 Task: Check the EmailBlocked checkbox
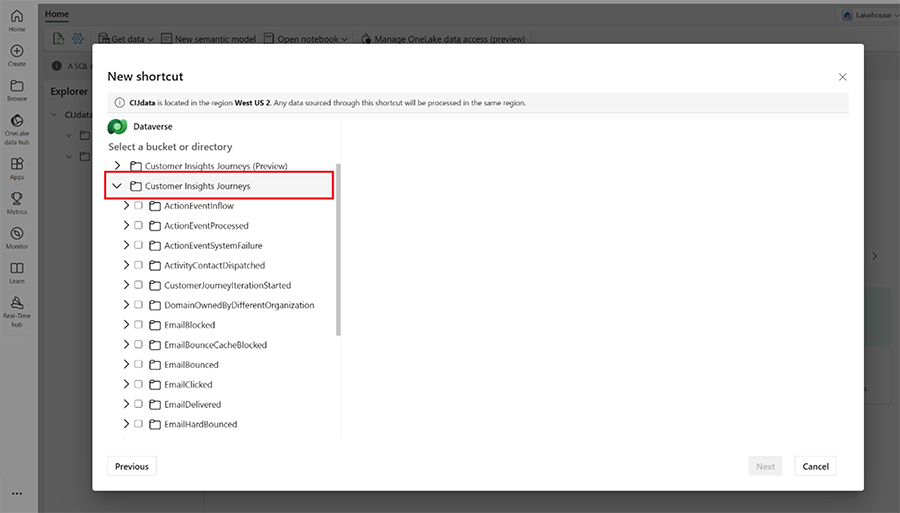[x=138, y=325]
